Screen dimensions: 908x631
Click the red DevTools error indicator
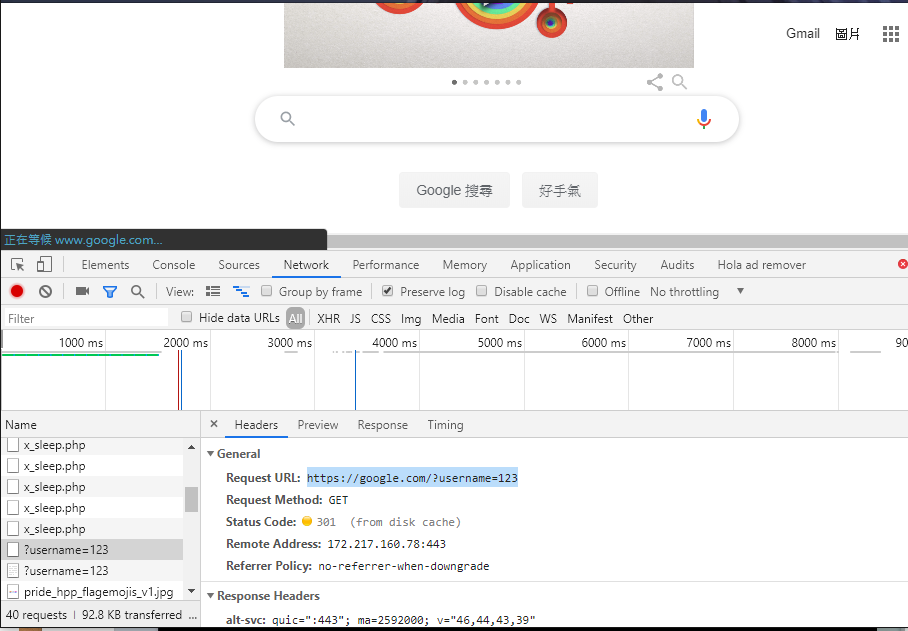(x=902, y=264)
